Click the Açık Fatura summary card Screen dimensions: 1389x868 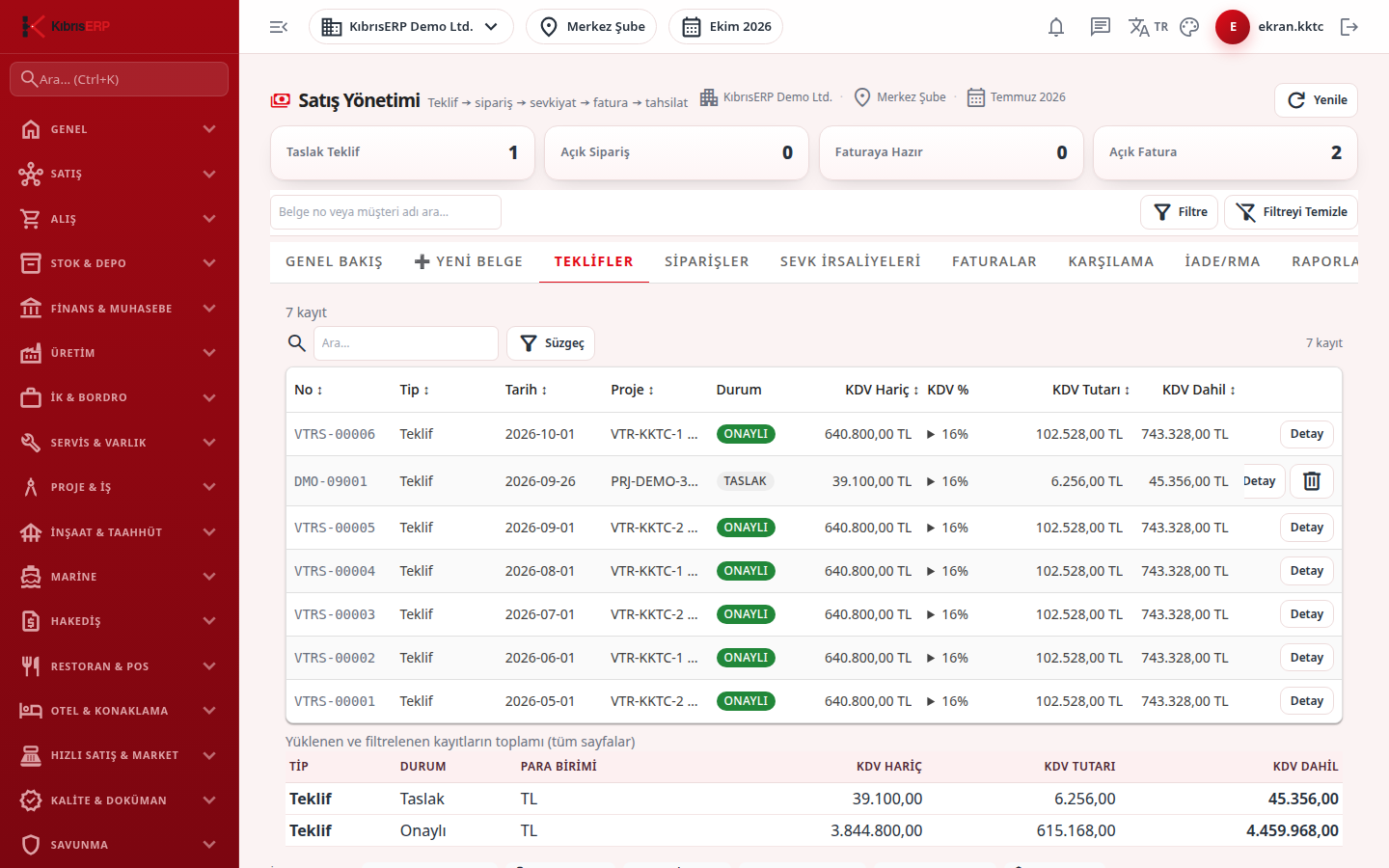coord(1225,152)
